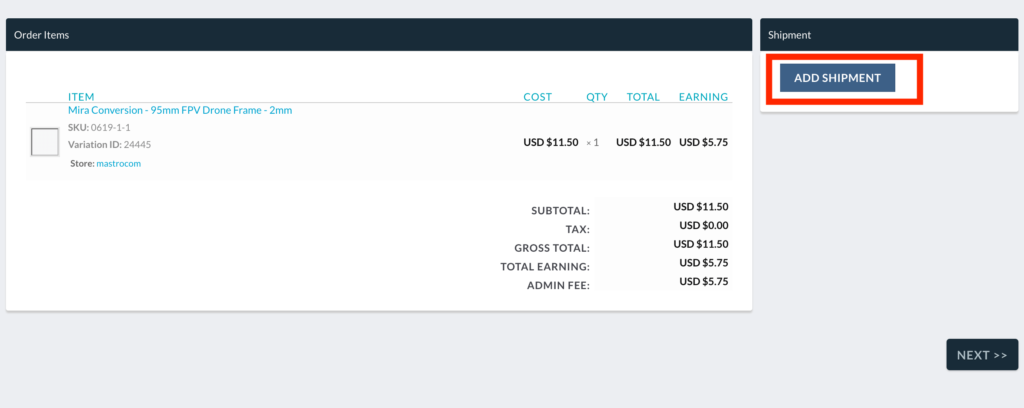Click the Variation ID 24445 text
This screenshot has width=1024, height=408.
(x=109, y=144)
